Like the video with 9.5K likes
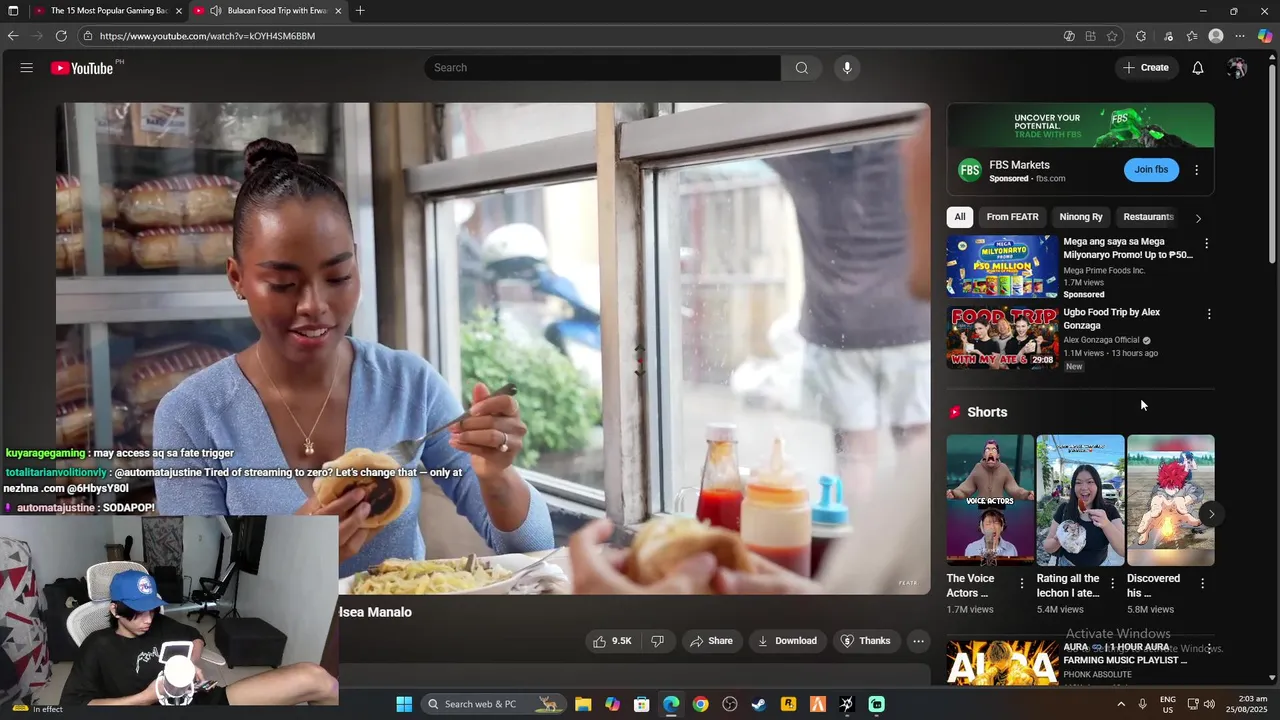This screenshot has width=1280, height=720. (612, 641)
